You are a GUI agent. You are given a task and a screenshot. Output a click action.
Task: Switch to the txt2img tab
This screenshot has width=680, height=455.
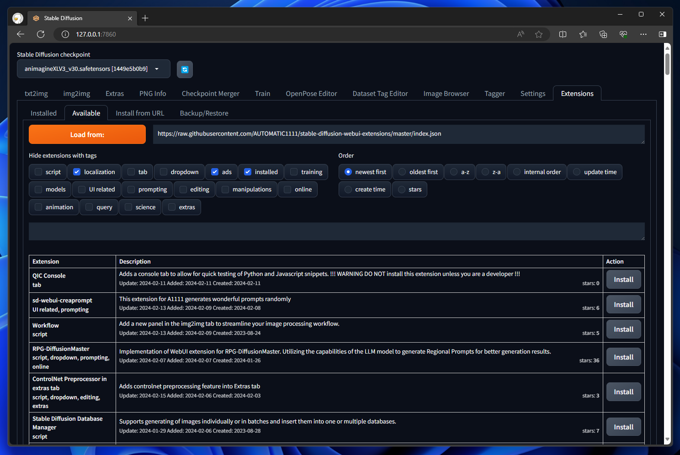click(x=36, y=94)
